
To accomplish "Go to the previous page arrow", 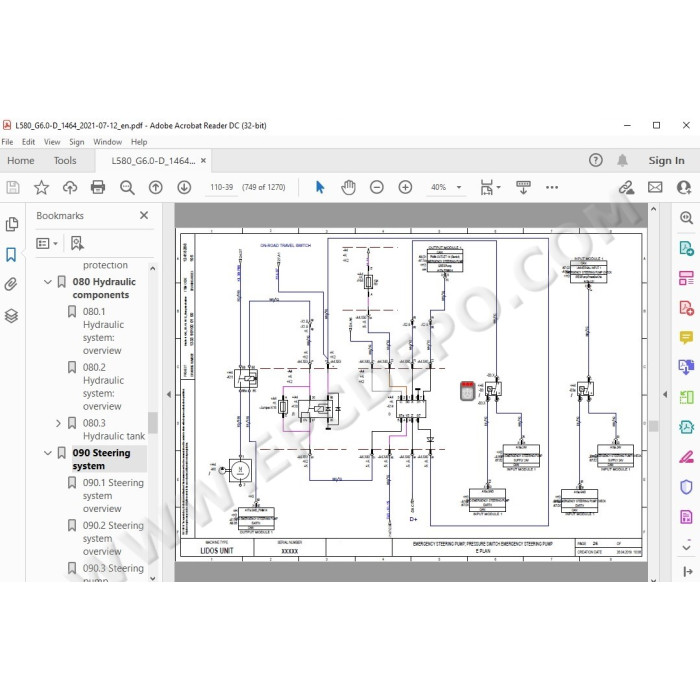I will tap(155, 187).
